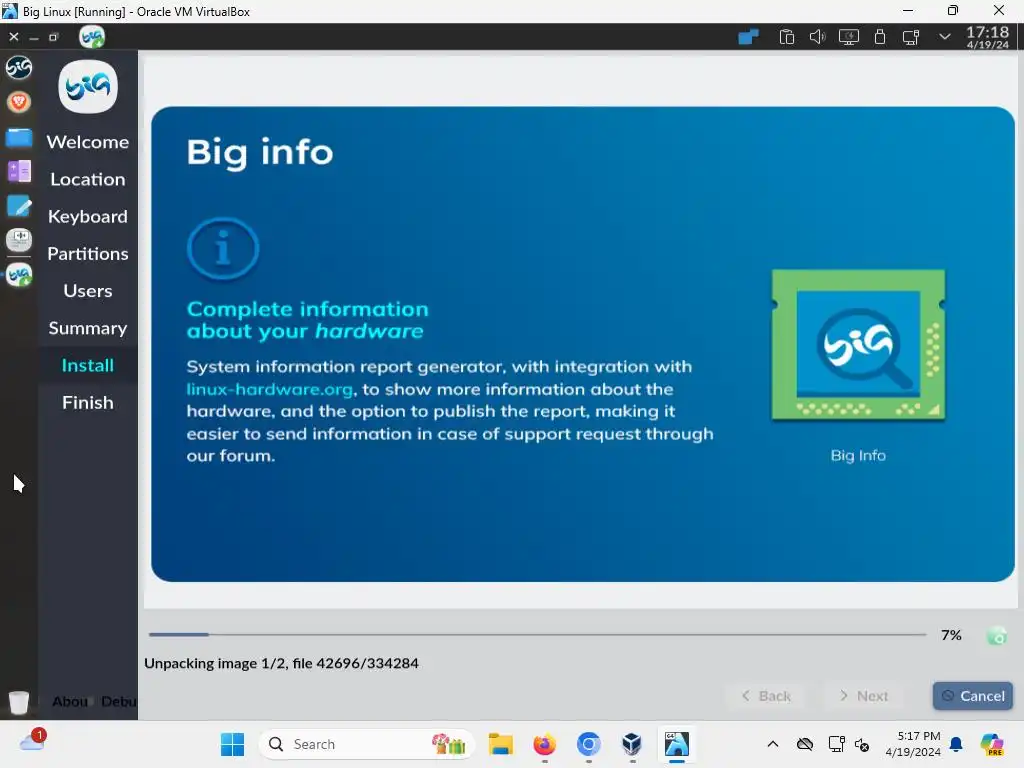This screenshot has height=768, width=1024.
Task: Click the Windows network tray icon
Action: click(836, 744)
